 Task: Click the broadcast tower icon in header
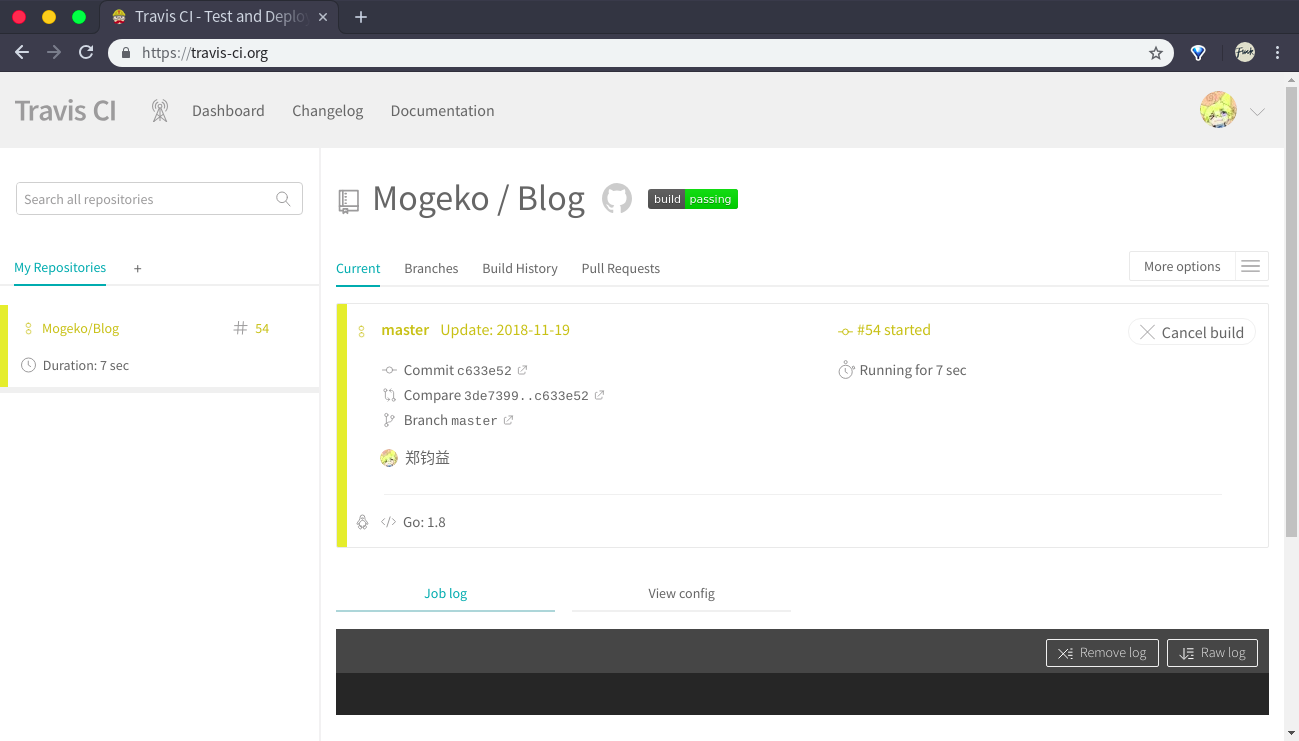pos(160,111)
